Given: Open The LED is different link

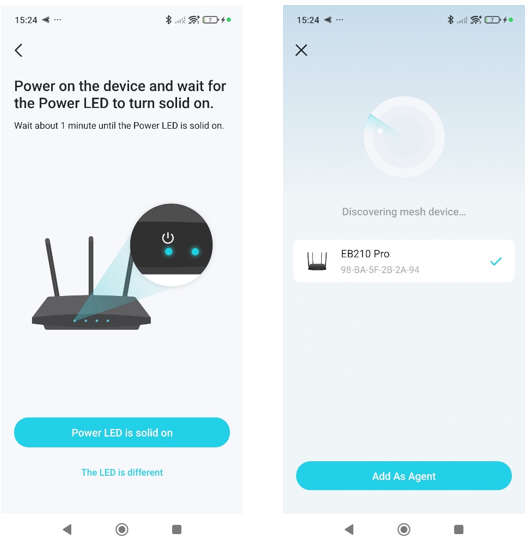Looking at the screenshot, I should point(122,472).
